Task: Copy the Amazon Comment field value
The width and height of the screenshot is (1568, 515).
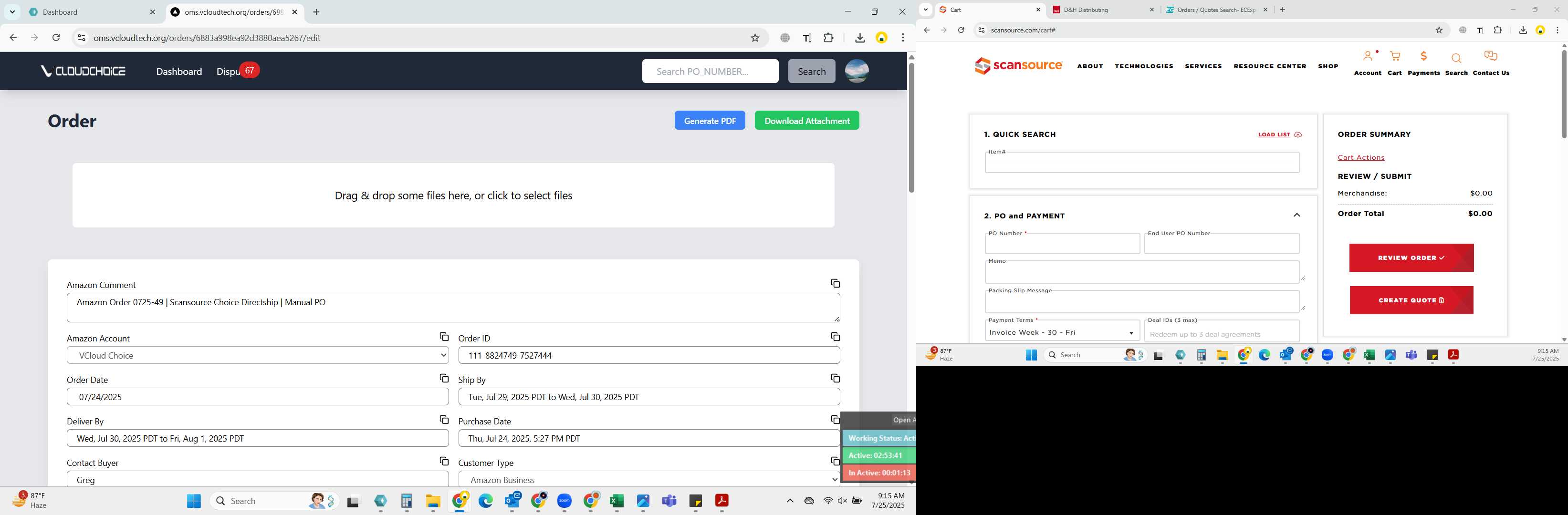Action: pyautogui.click(x=835, y=283)
